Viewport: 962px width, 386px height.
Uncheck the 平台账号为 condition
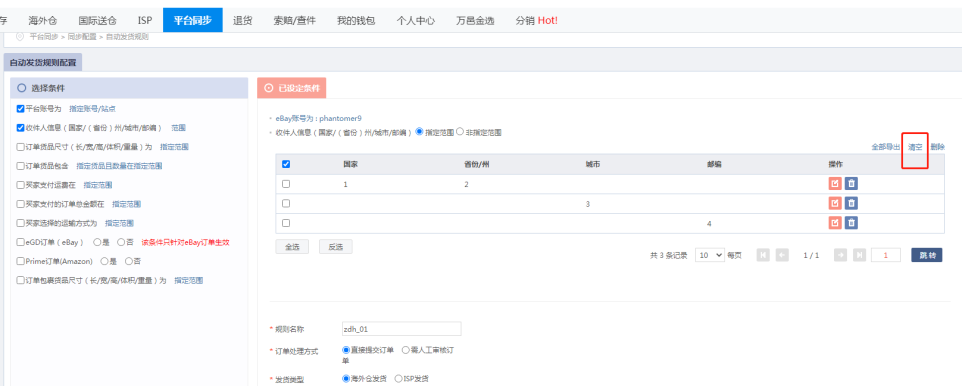click(x=20, y=109)
